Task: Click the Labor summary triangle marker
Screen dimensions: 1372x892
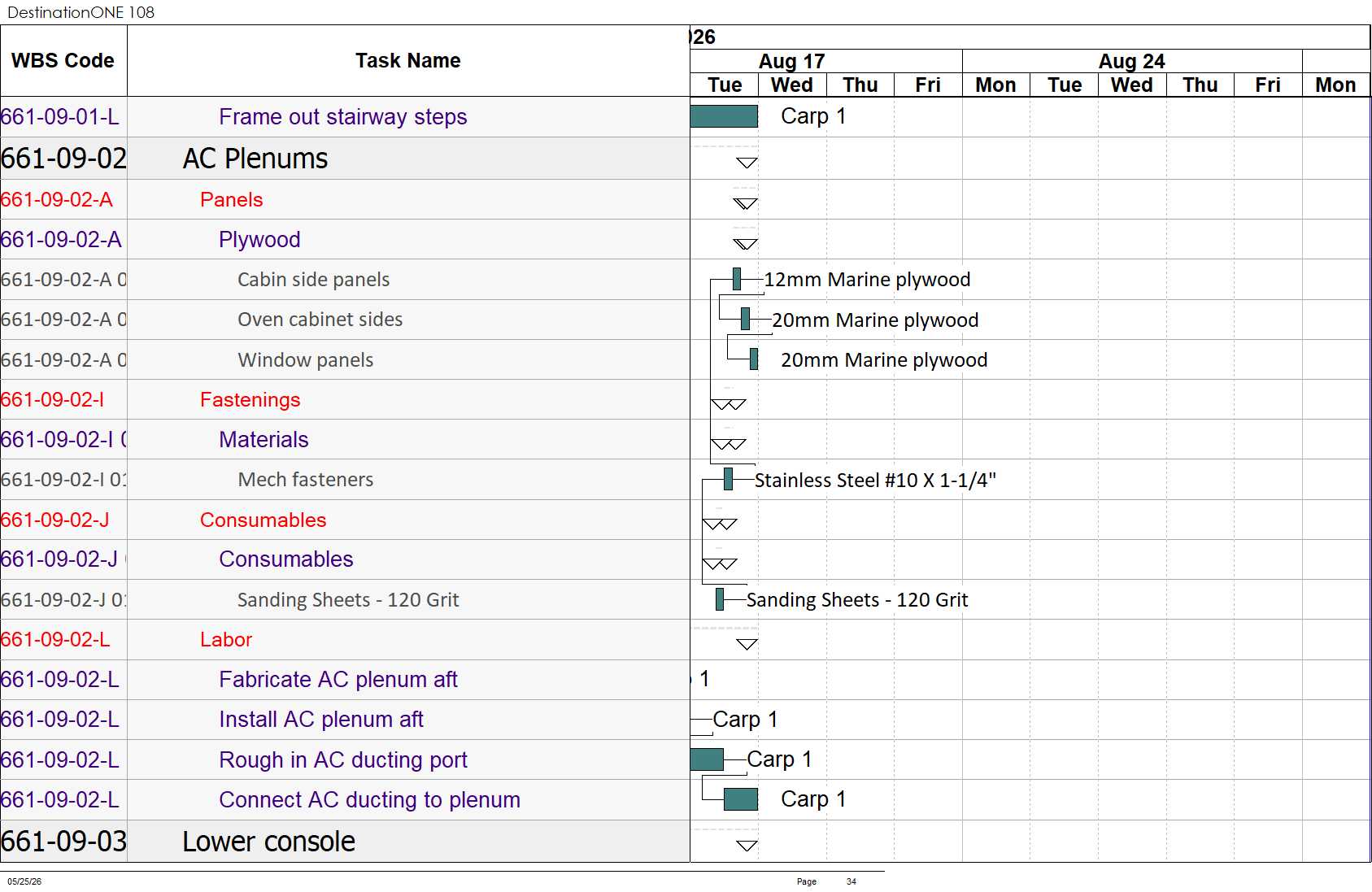Action: (x=747, y=644)
